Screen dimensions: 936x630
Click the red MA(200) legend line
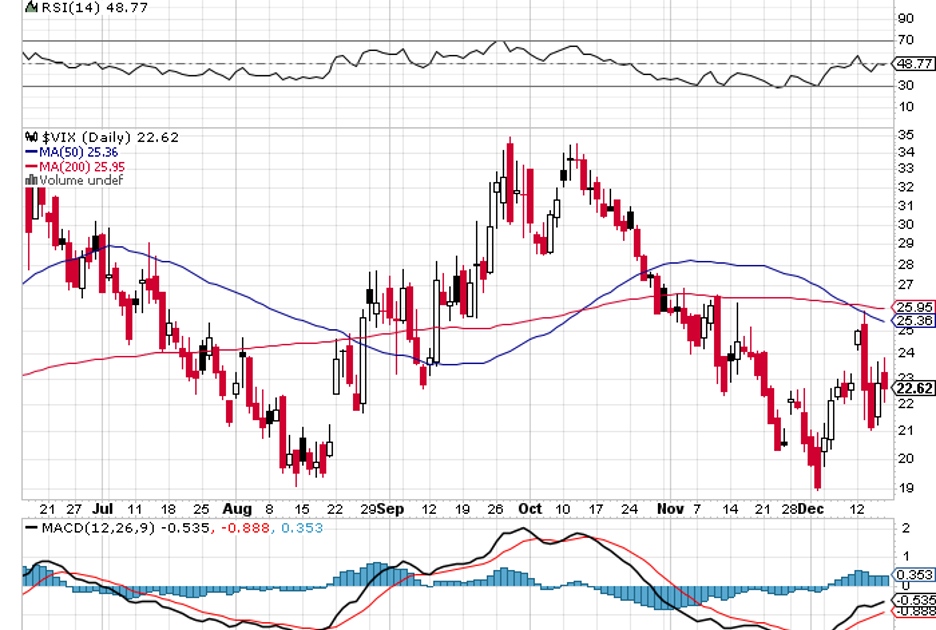(31, 166)
